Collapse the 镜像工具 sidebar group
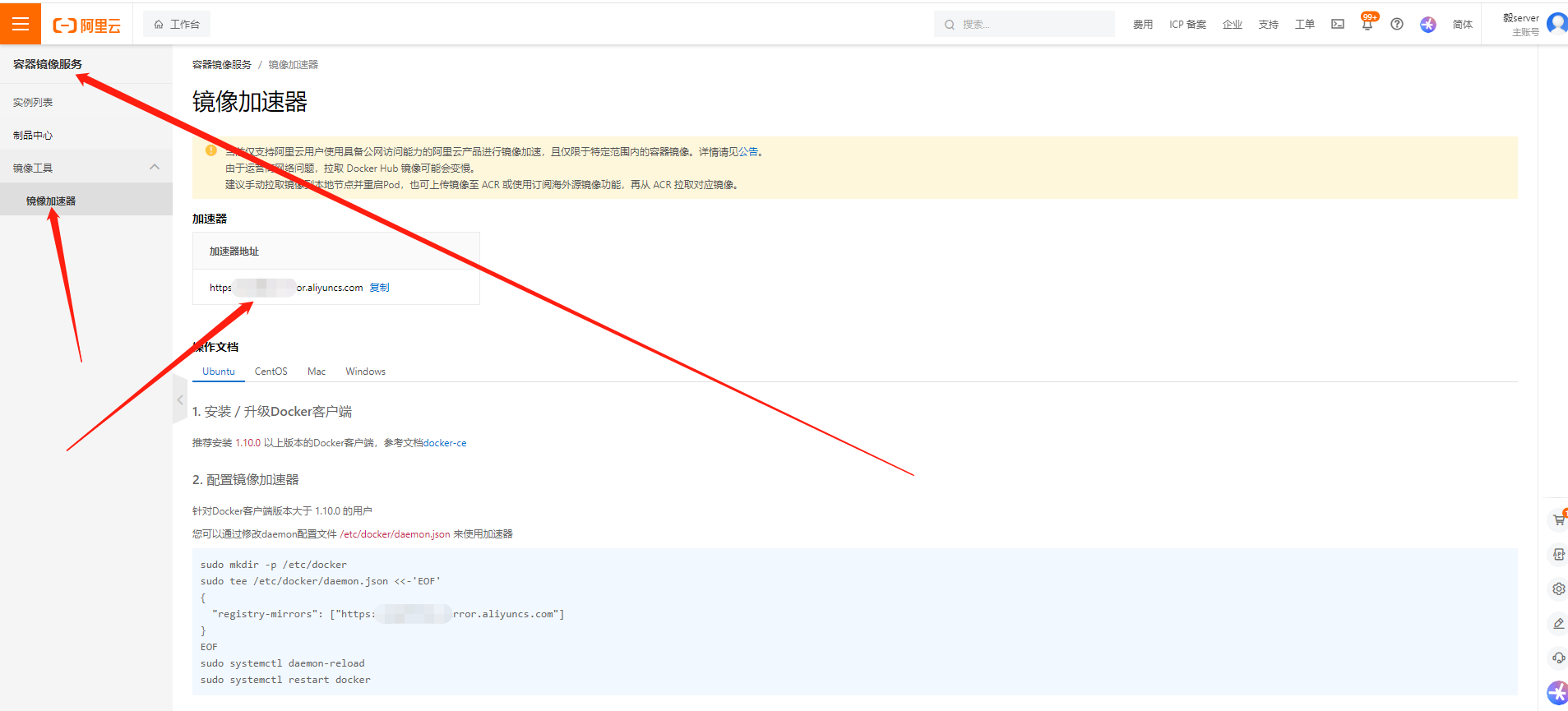 pos(86,168)
